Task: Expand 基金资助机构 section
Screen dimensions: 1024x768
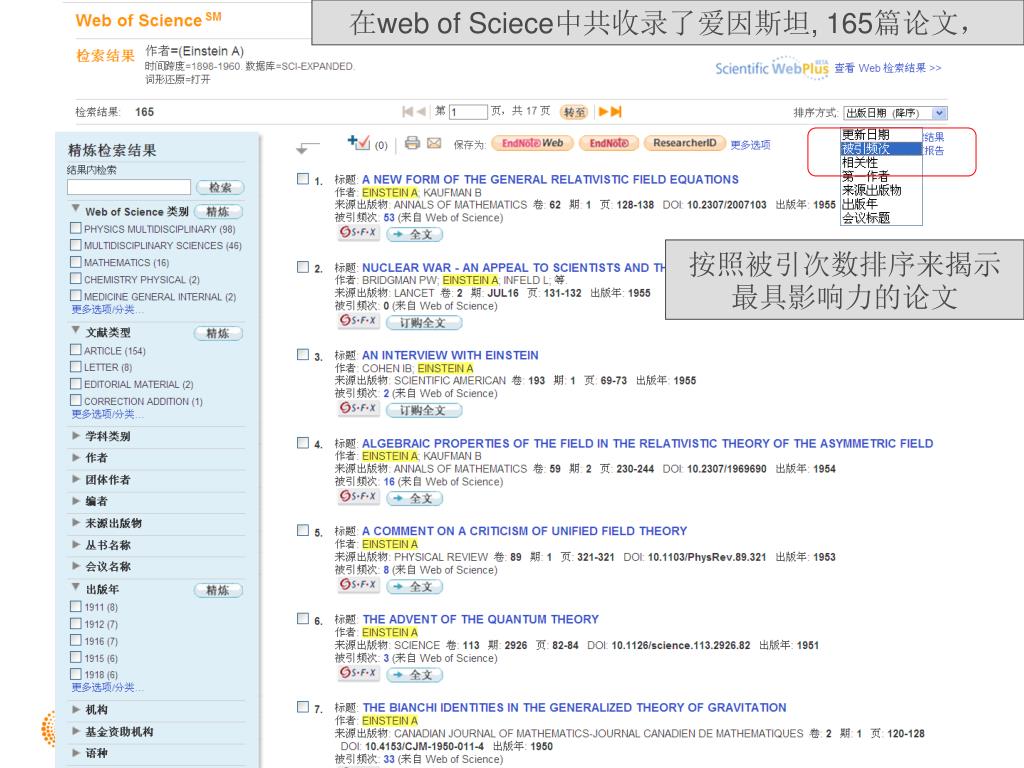Action: (76, 731)
